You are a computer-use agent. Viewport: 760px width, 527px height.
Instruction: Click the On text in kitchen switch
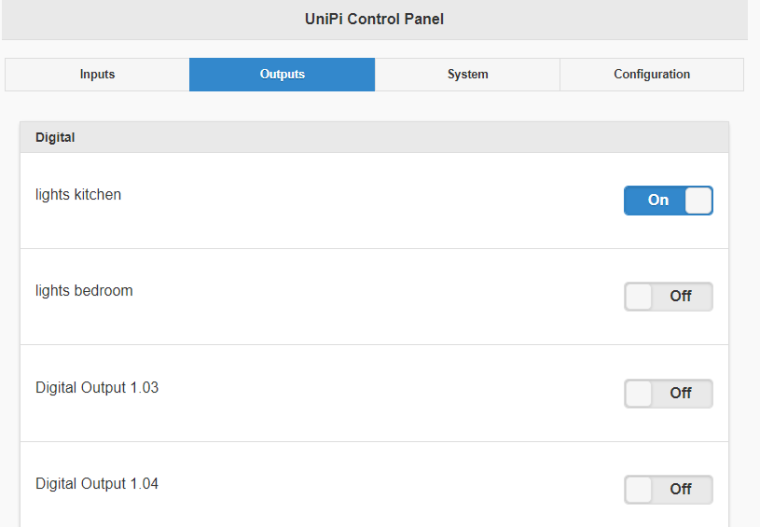pos(658,200)
